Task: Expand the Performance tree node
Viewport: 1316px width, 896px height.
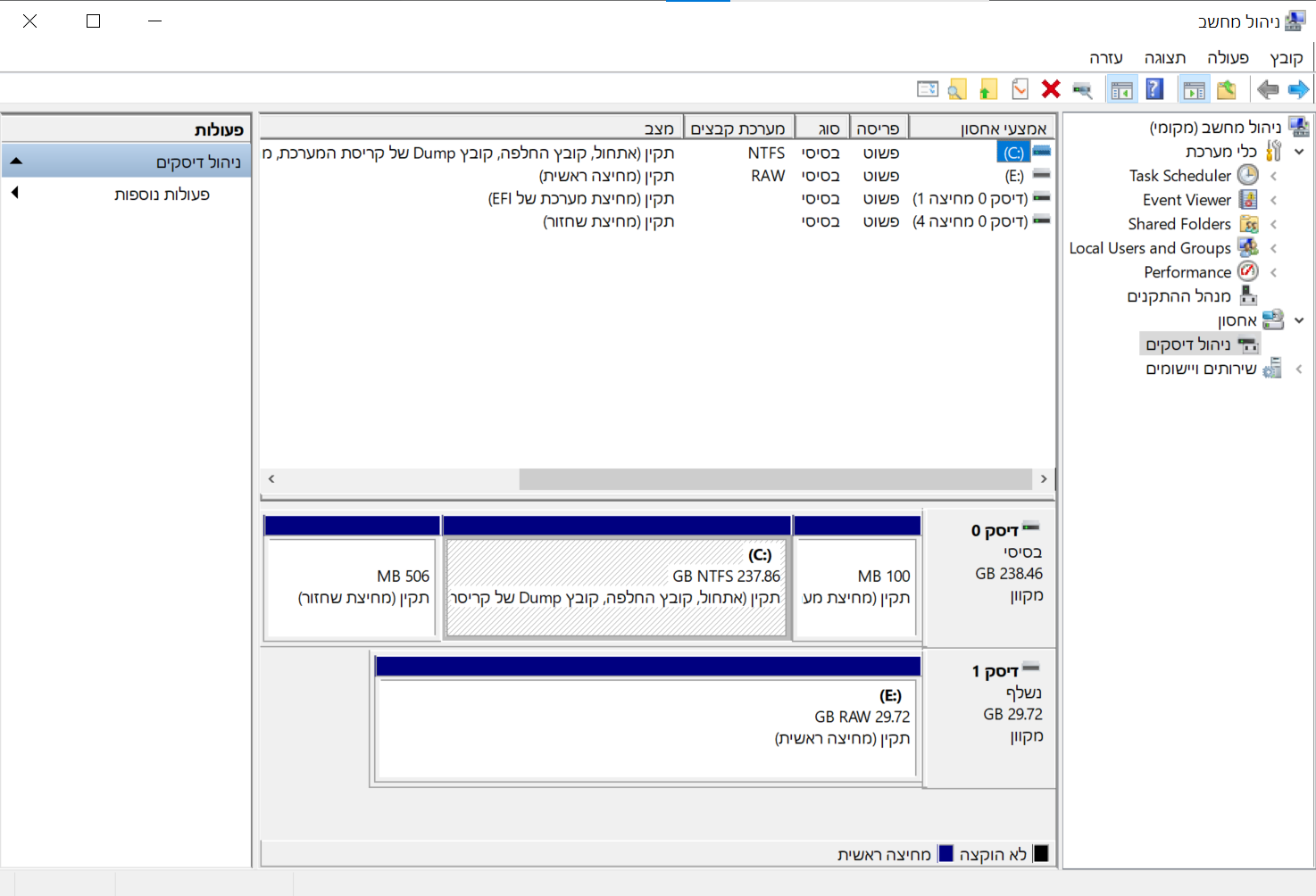Action: click(x=1273, y=272)
